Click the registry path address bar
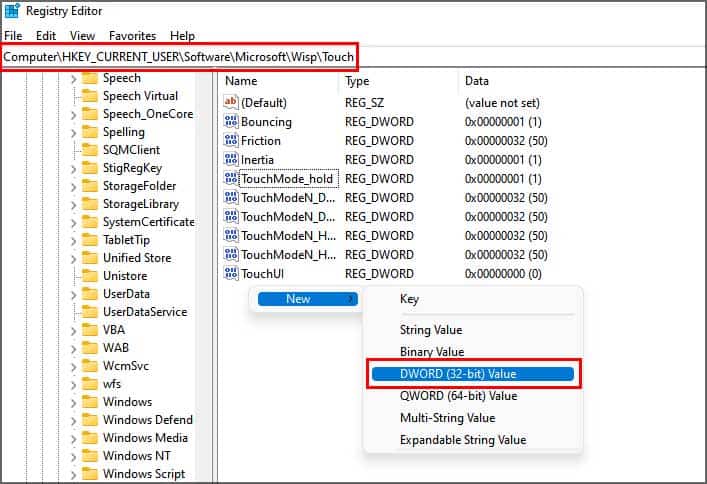 tap(179, 57)
